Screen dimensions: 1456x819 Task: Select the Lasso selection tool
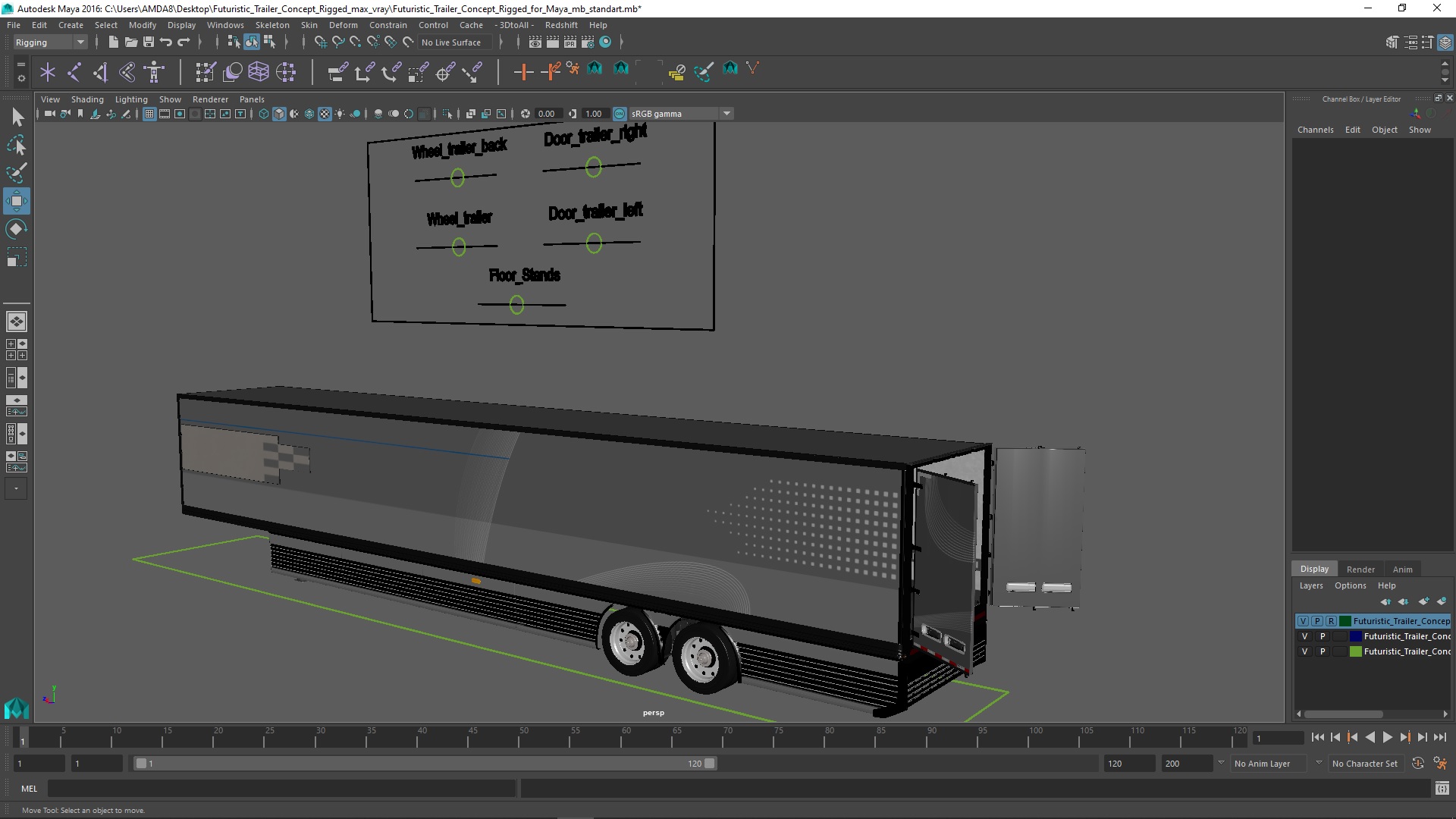(17, 145)
